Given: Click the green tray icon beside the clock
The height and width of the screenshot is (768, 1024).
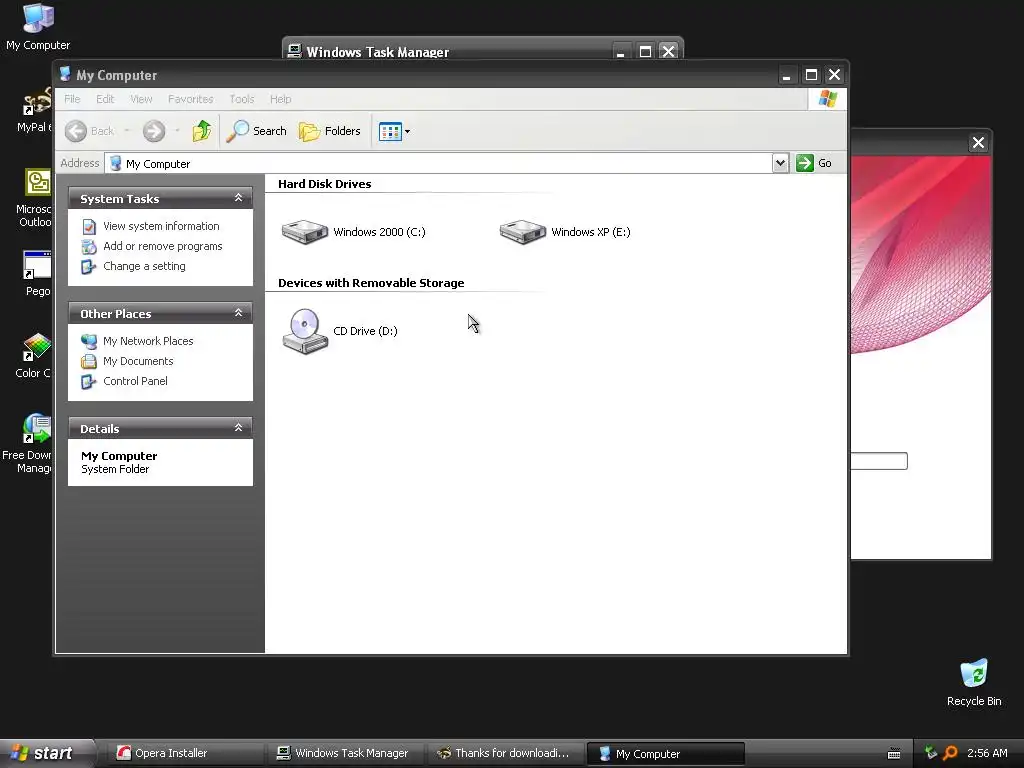Looking at the screenshot, I should click(x=931, y=753).
